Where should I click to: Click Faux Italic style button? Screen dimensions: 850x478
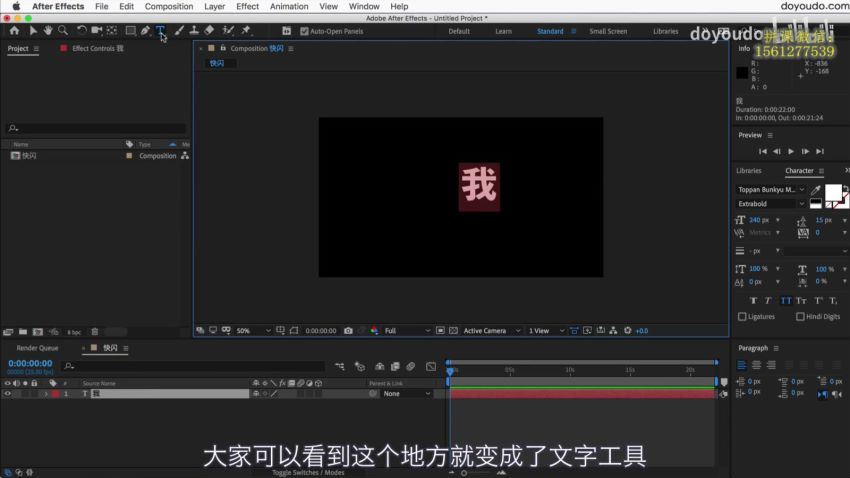(x=768, y=301)
